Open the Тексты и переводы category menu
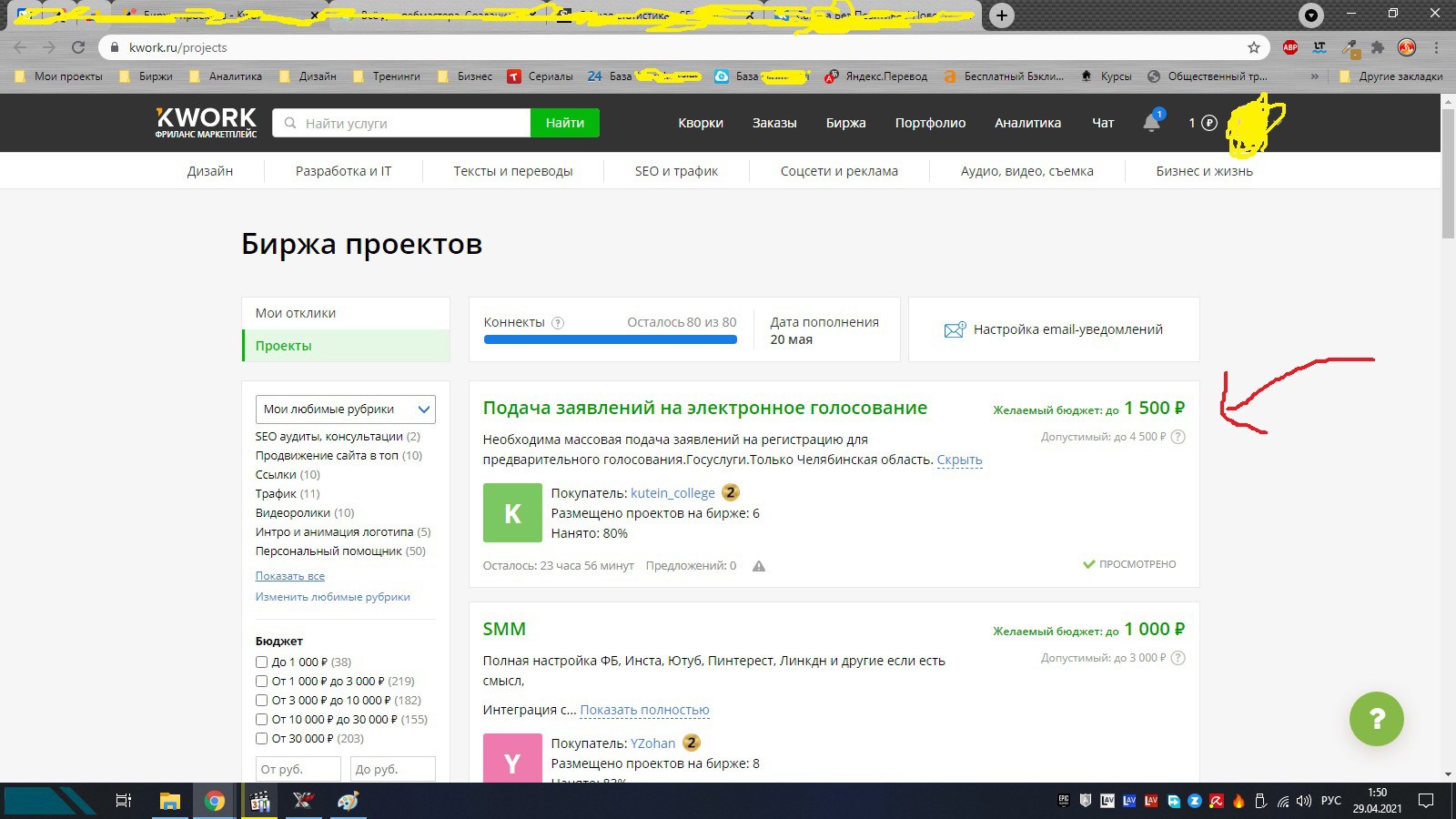This screenshot has width=1456, height=819. [513, 171]
